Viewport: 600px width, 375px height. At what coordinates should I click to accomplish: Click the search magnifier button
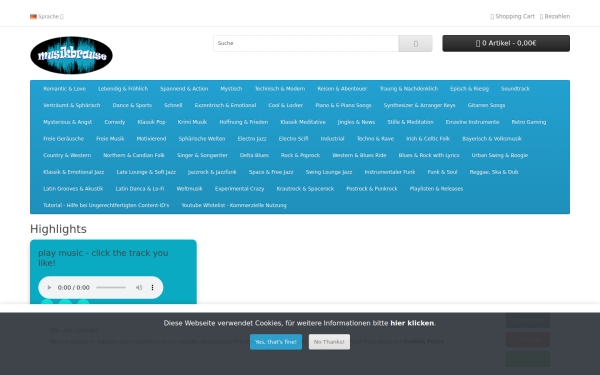point(416,43)
